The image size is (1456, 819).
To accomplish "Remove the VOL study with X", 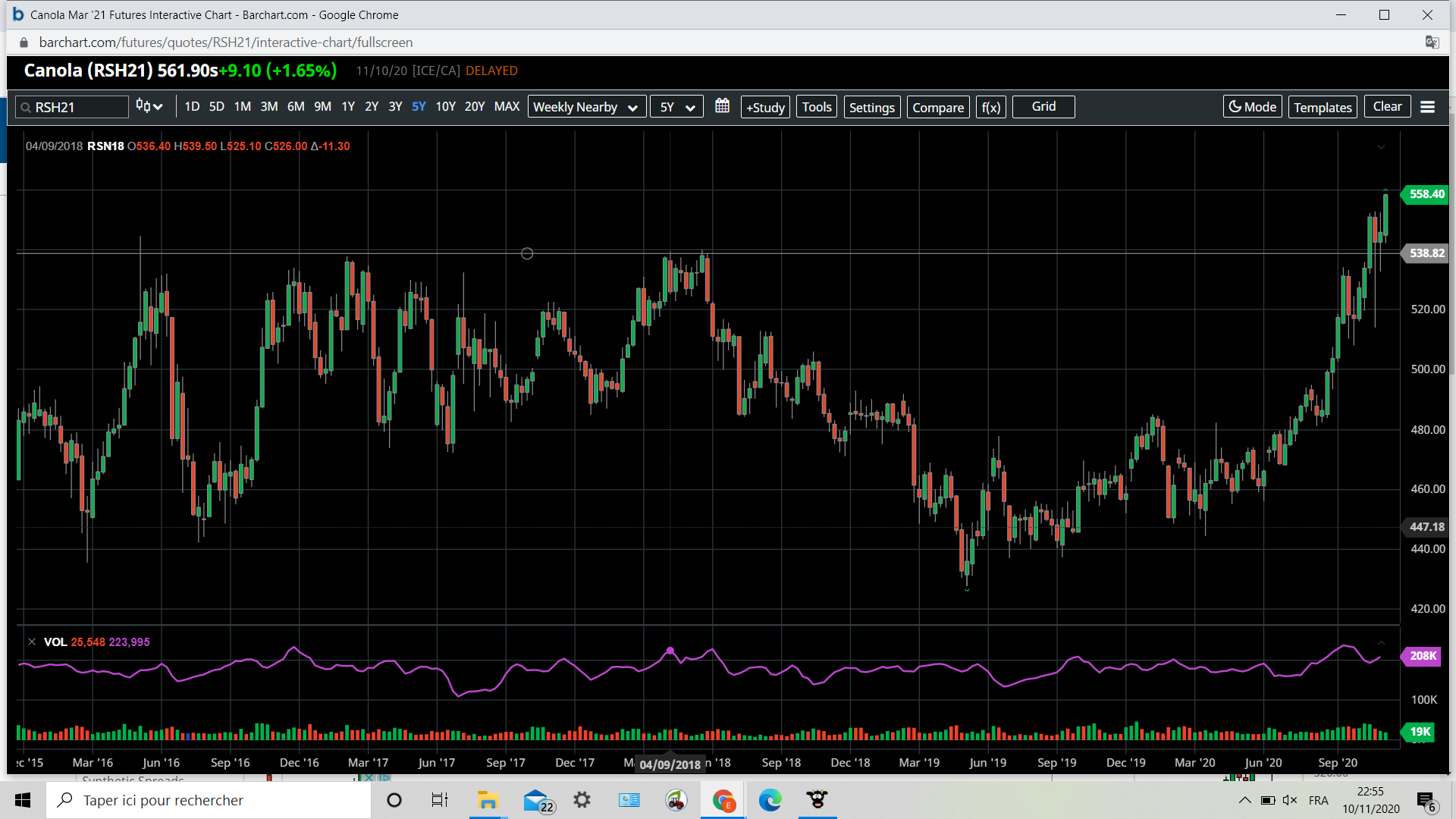I will coord(32,642).
